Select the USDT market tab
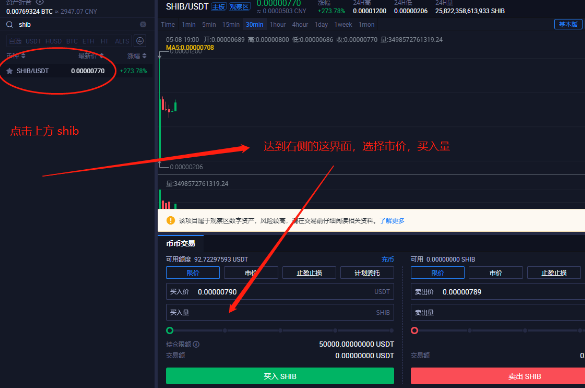Viewport: 585px width, 388px height. [x=33, y=41]
